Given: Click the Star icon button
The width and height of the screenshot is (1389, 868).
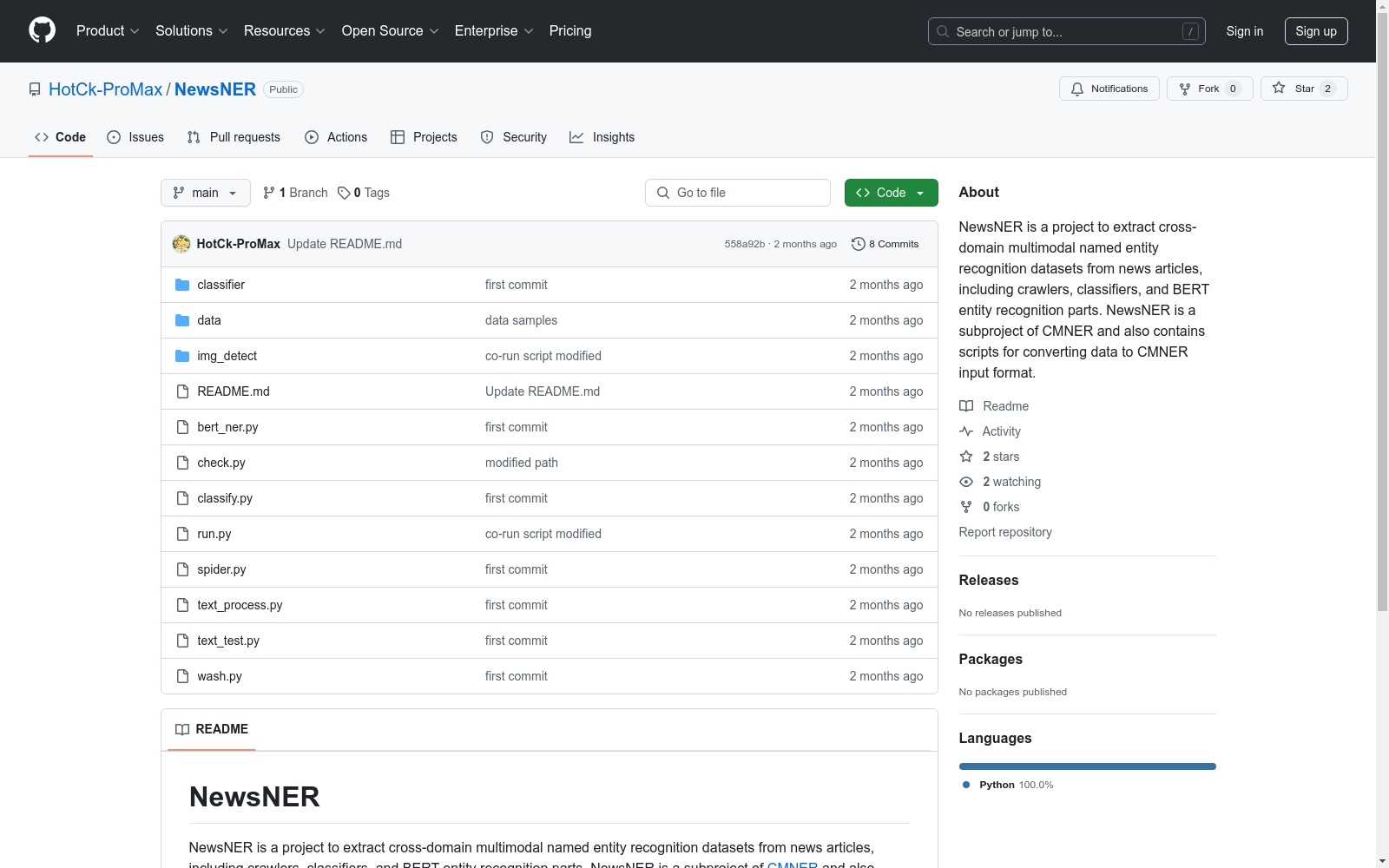Looking at the screenshot, I should coord(1279,88).
